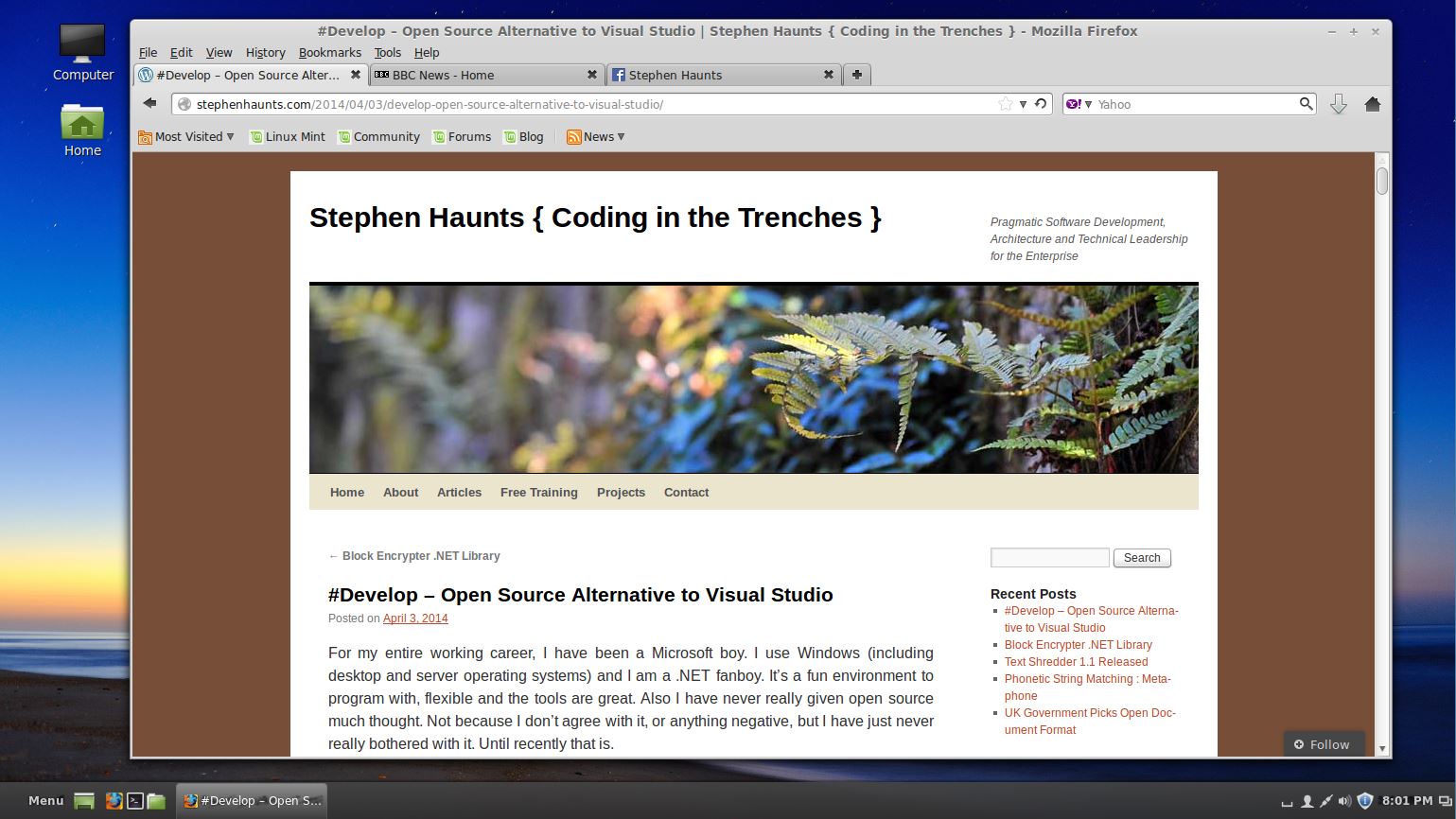
Task: Expand the URL bar history dropdown
Action: point(1024,104)
